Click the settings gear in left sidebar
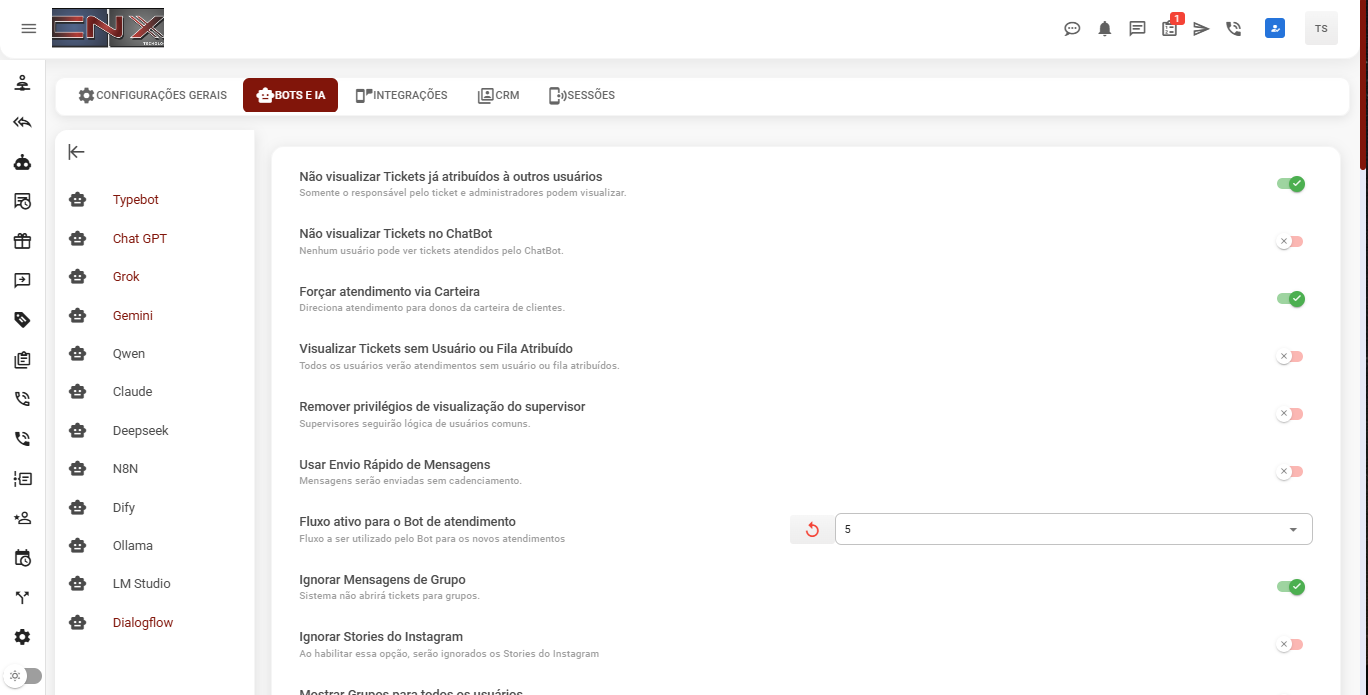Screen dimensions: 1368x695 [x=22, y=637]
